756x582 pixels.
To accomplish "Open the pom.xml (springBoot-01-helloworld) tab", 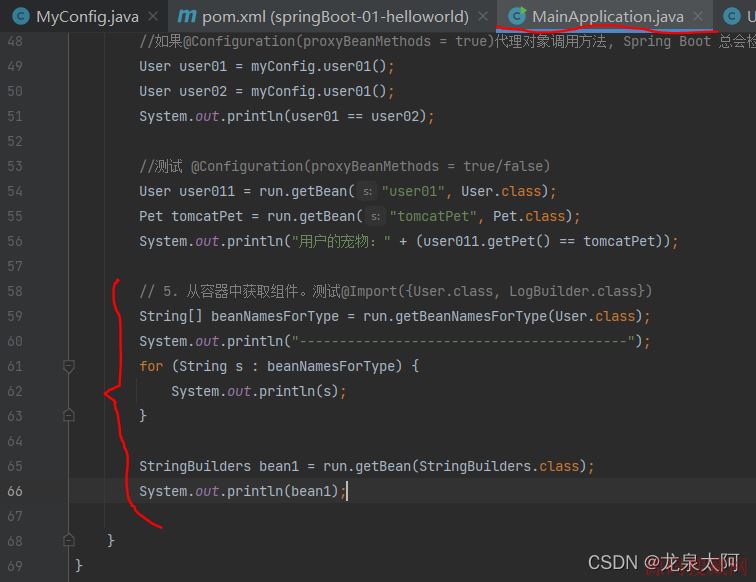I will 335,17.
